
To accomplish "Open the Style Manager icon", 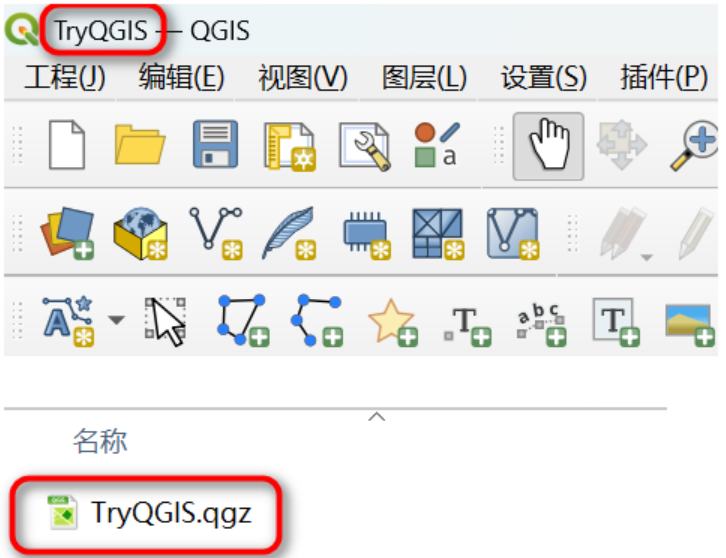I will click(438, 145).
